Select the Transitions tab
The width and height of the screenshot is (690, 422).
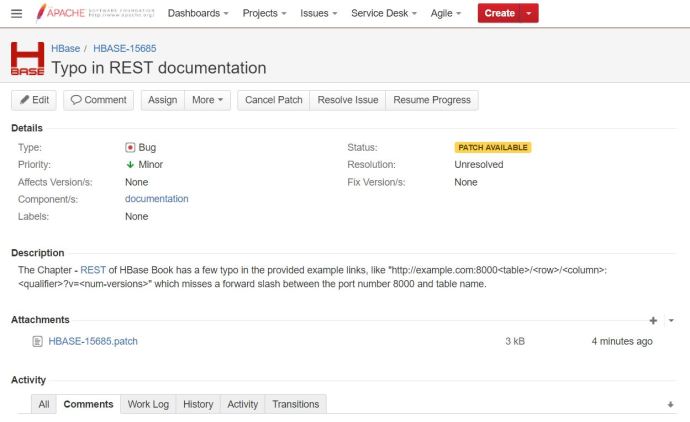point(295,404)
